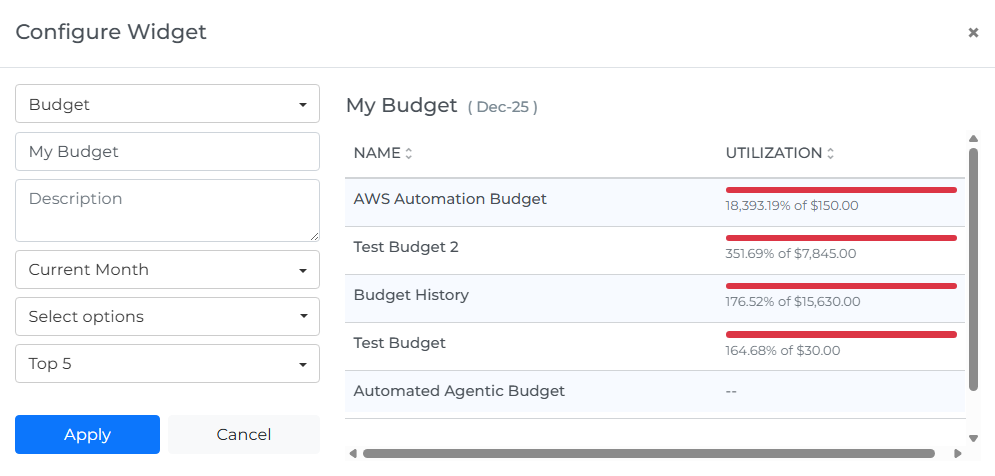The height and width of the screenshot is (476, 995).
Task: Close the Configure Widget dialog
Action: click(x=973, y=33)
